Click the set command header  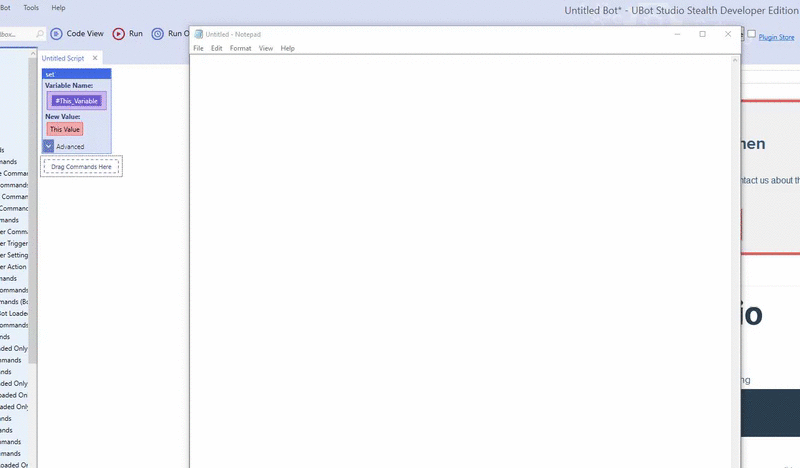coord(77,74)
